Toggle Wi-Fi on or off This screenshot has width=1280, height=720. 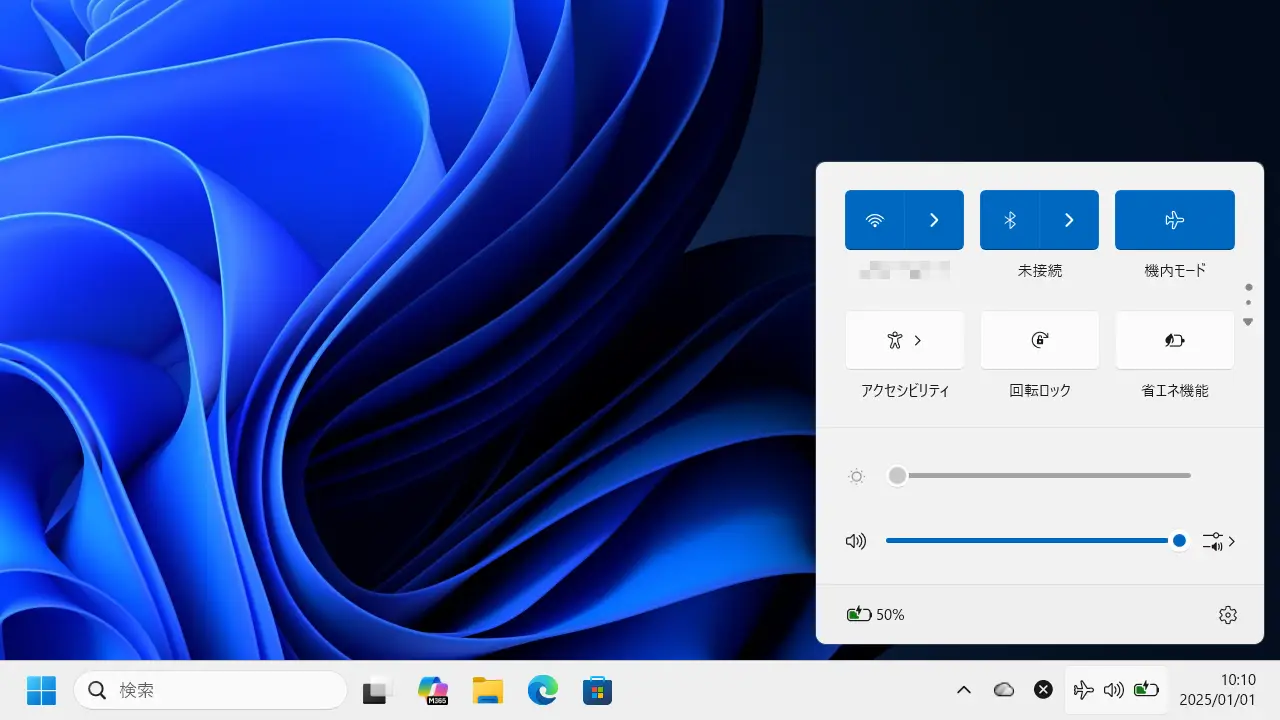pos(875,220)
